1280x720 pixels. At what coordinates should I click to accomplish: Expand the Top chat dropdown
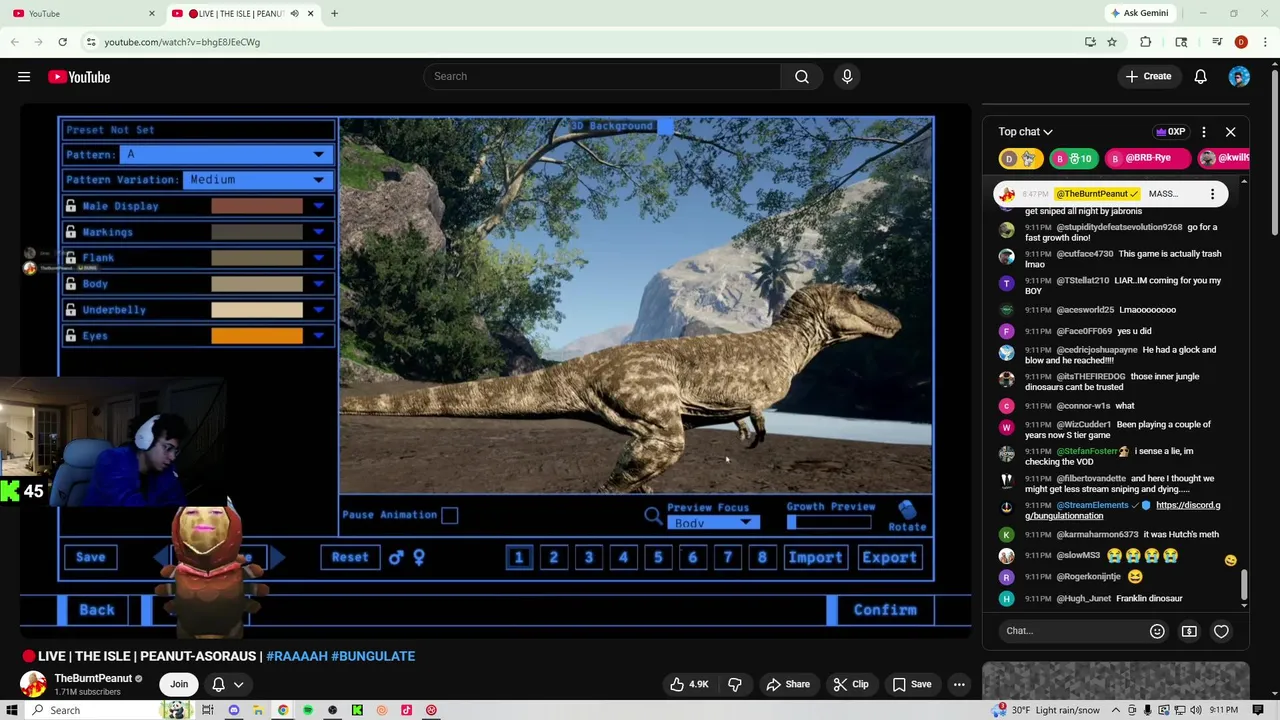coord(1025,132)
